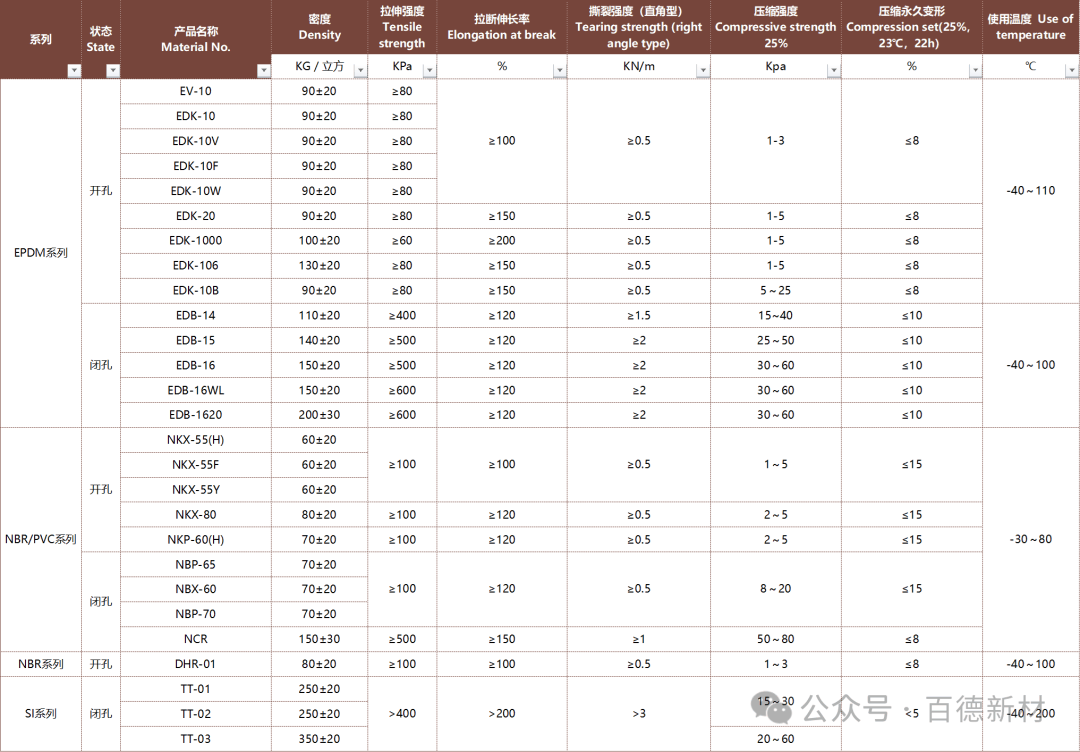This screenshot has height=752, width=1080.
Task: Select the -30～80 temperature range cell
Action: pyautogui.click(x=1030, y=540)
